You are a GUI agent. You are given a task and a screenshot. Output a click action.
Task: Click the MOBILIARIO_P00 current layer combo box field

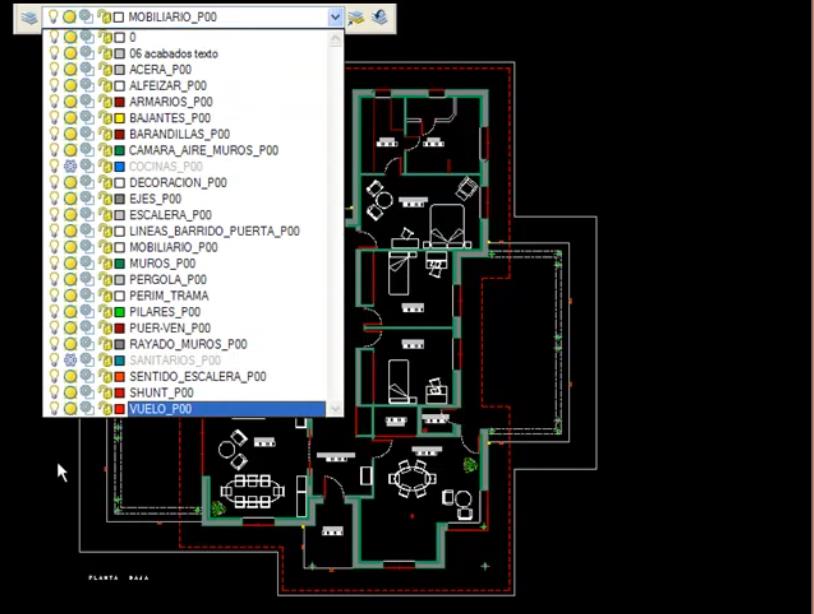[186, 17]
